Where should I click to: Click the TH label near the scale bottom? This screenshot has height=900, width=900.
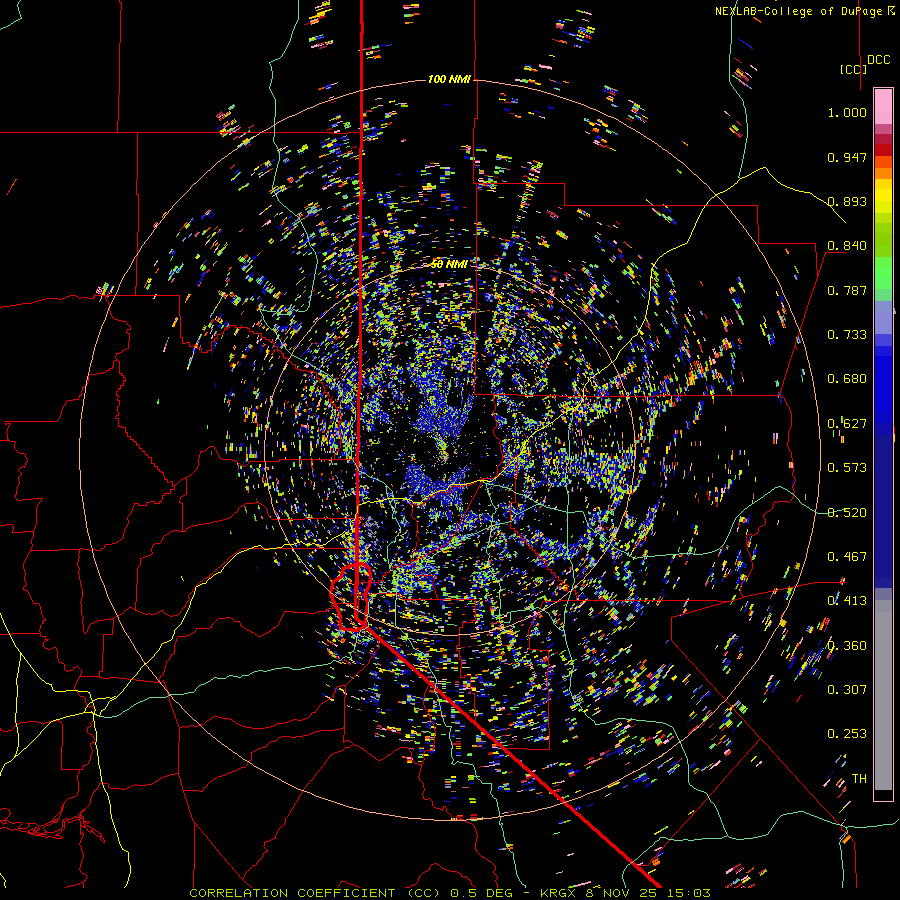(x=859, y=779)
